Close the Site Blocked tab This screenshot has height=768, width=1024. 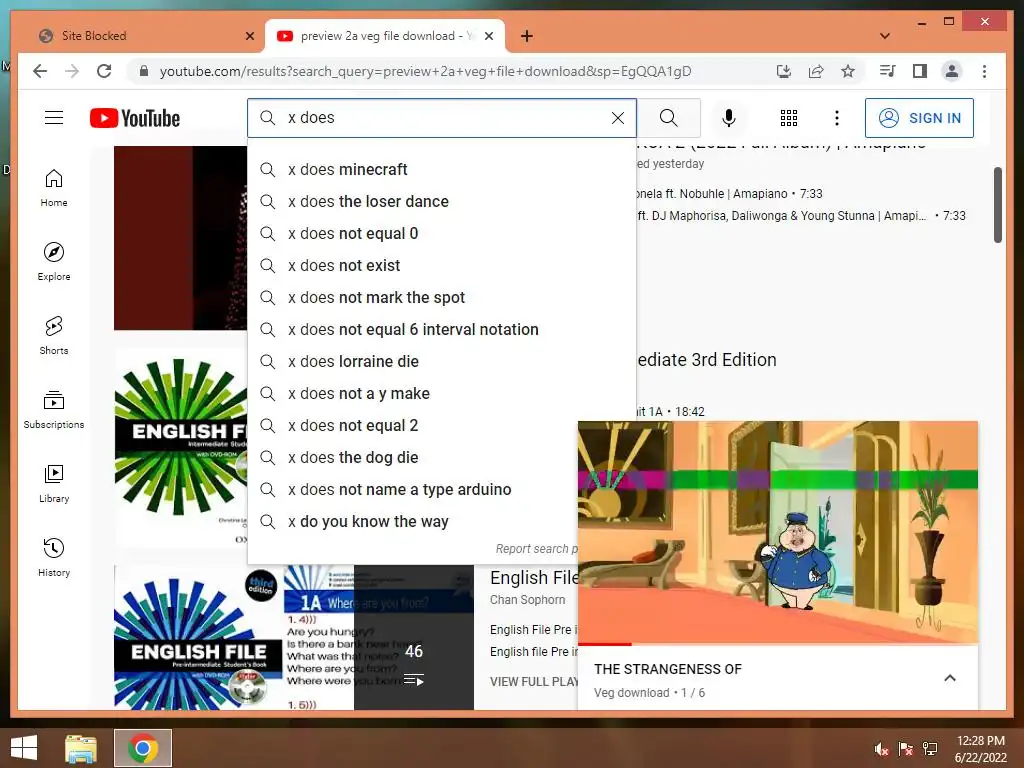[249, 36]
